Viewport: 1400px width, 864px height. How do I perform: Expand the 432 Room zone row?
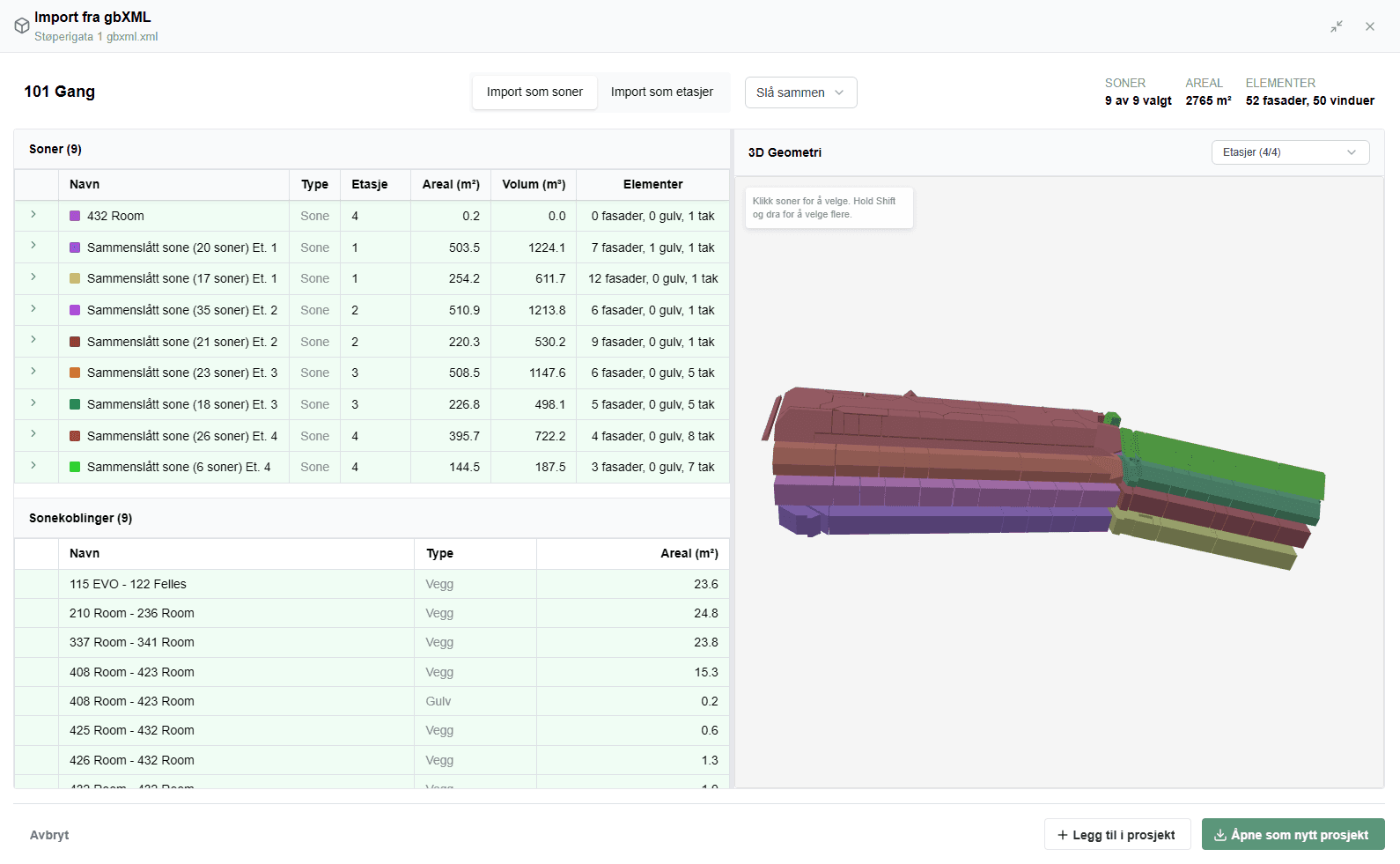click(33, 214)
